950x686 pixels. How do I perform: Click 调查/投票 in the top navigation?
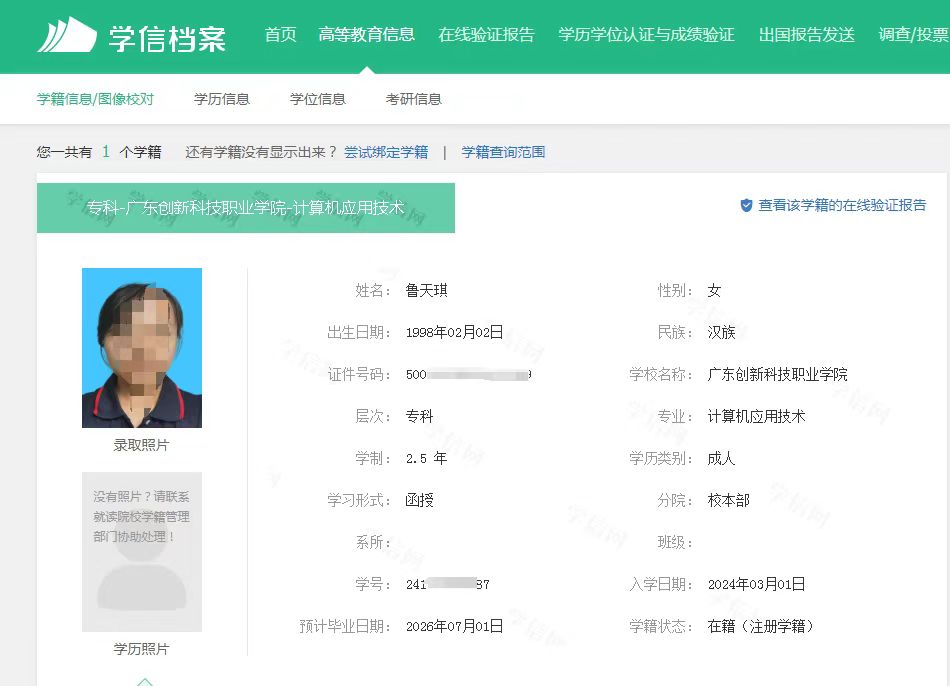pyautogui.click(x=913, y=35)
